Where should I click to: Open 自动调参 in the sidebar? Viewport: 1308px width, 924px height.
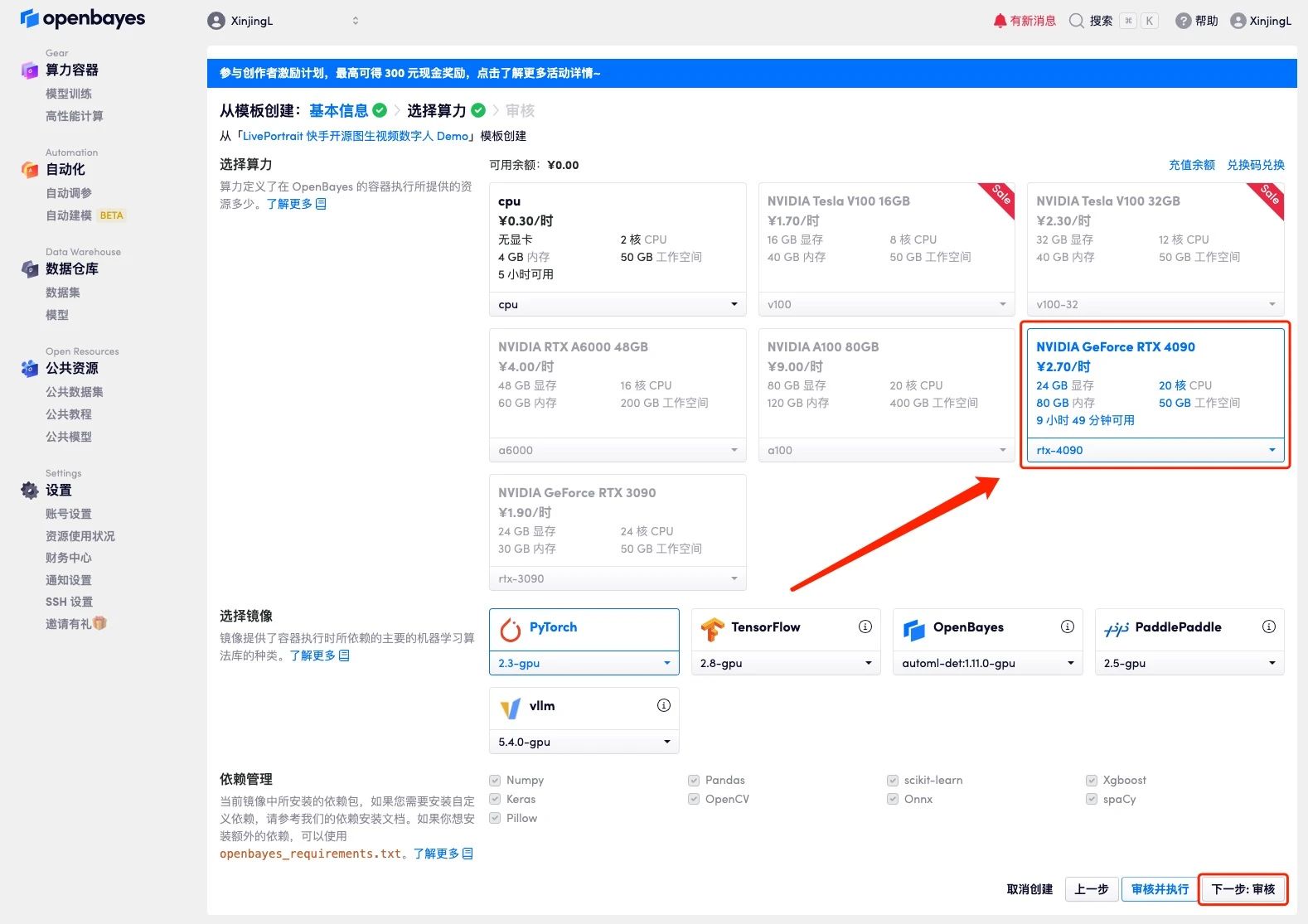[x=69, y=193]
